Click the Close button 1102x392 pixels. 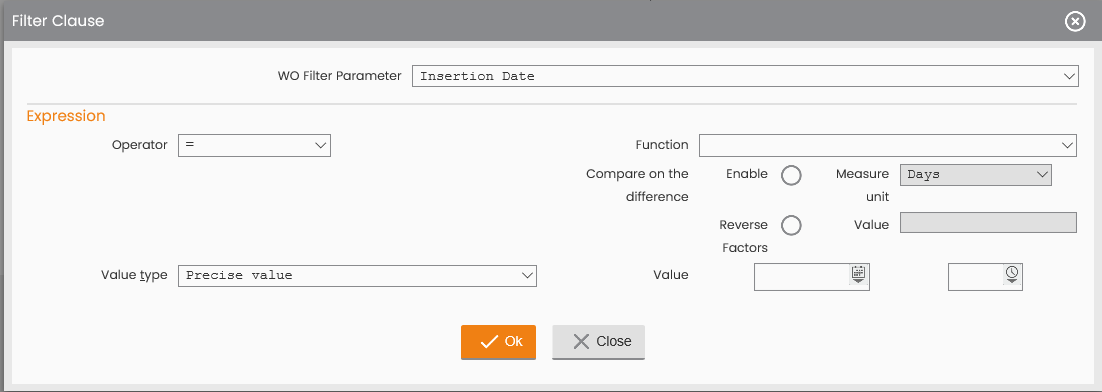(598, 342)
